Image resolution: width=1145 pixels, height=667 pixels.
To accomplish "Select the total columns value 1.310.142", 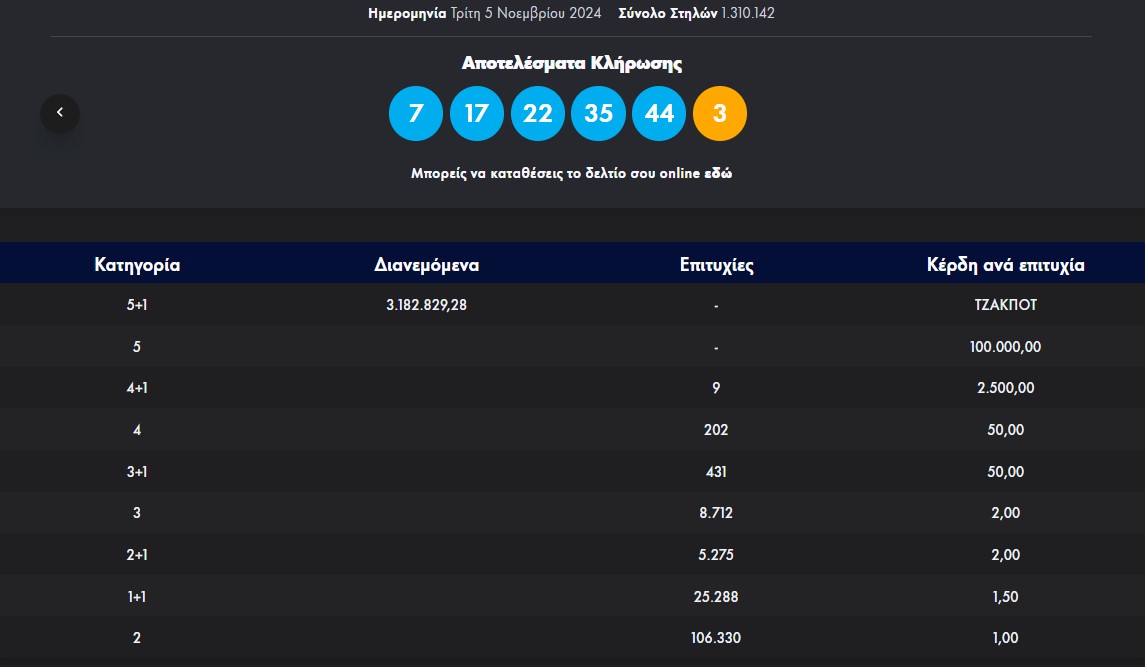I will click(x=748, y=13).
